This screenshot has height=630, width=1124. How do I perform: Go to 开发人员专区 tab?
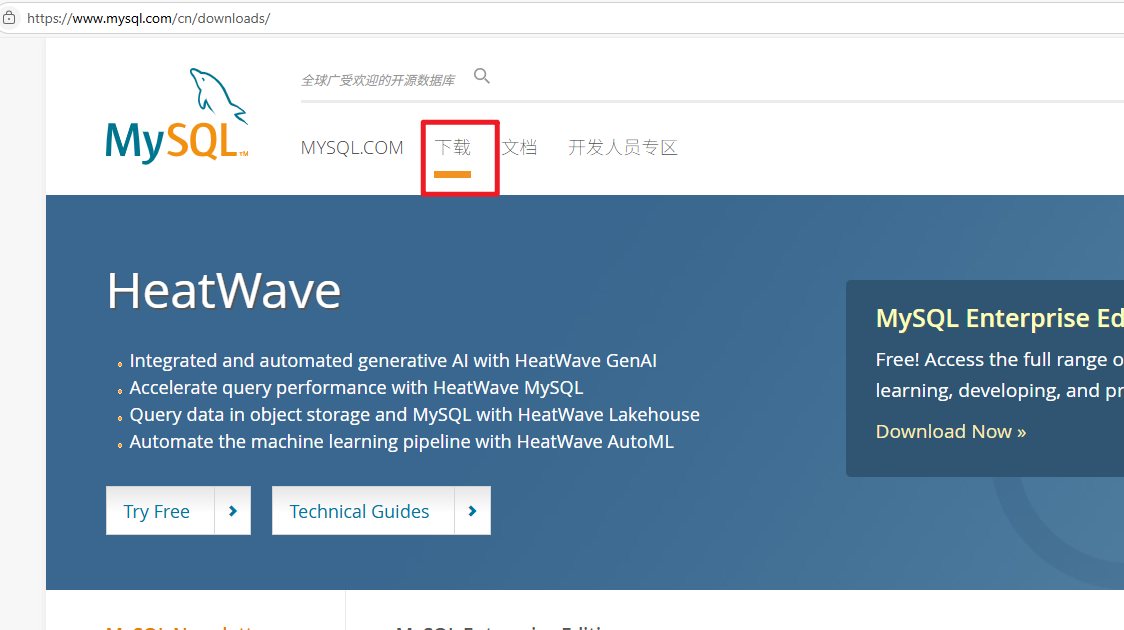coord(622,148)
